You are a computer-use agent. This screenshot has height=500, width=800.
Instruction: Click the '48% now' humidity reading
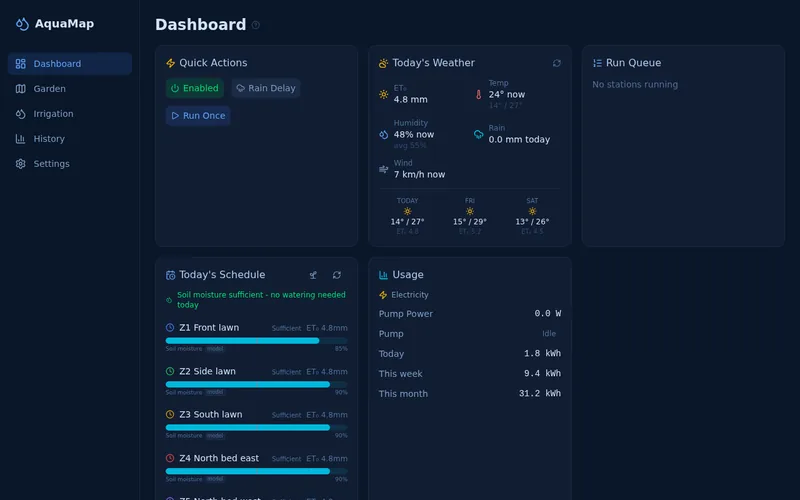[x=414, y=135]
